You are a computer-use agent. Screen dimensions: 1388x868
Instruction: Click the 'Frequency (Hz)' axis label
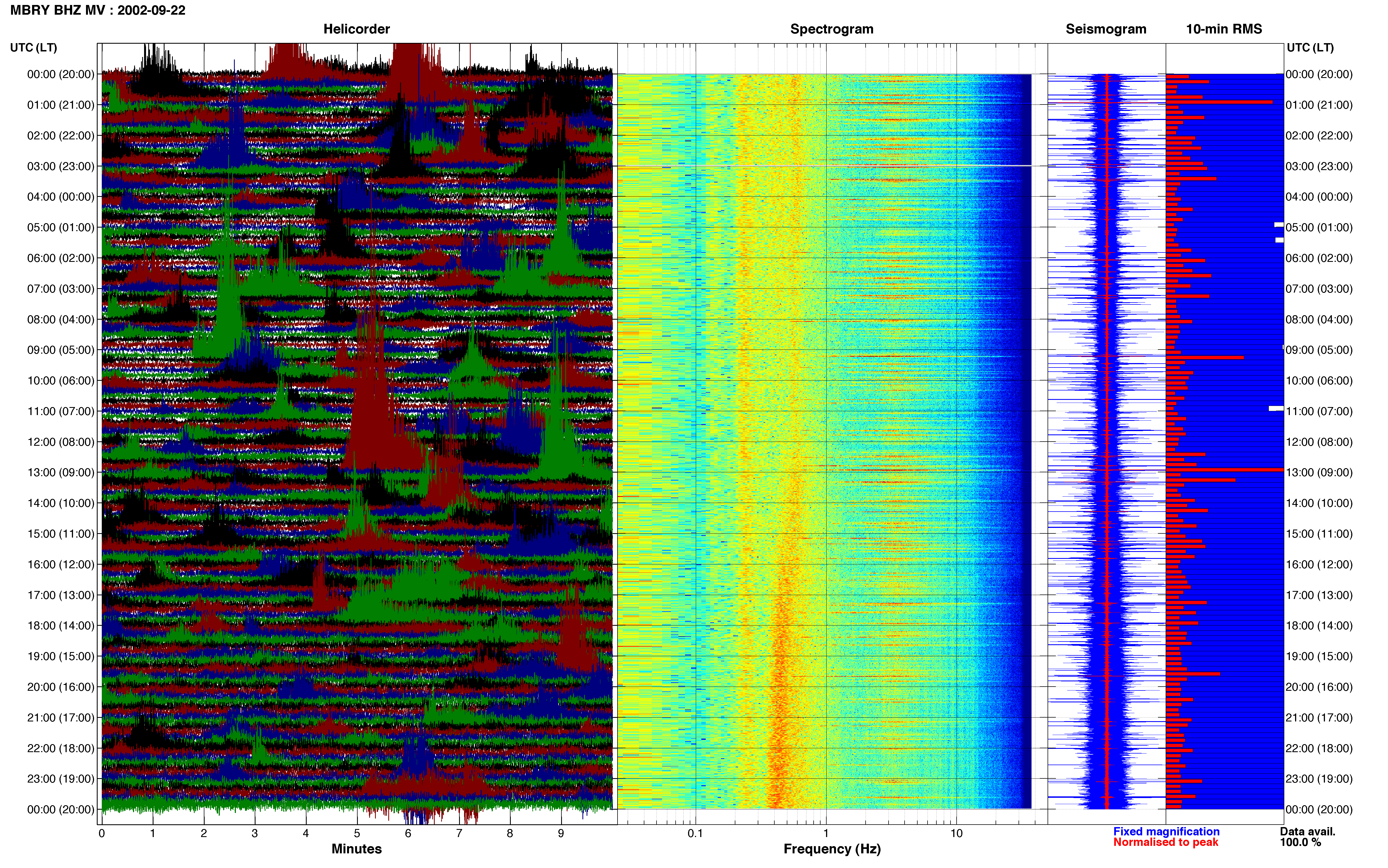[x=832, y=849]
